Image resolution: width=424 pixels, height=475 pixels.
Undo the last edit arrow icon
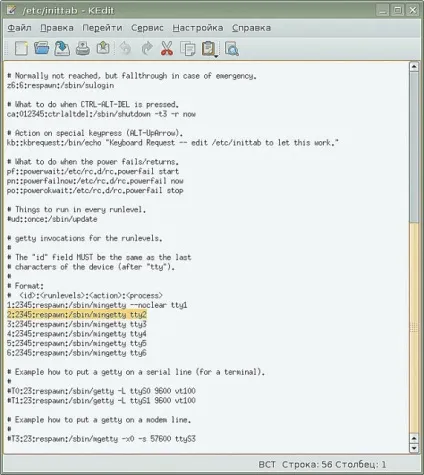click(x=125, y=48)
